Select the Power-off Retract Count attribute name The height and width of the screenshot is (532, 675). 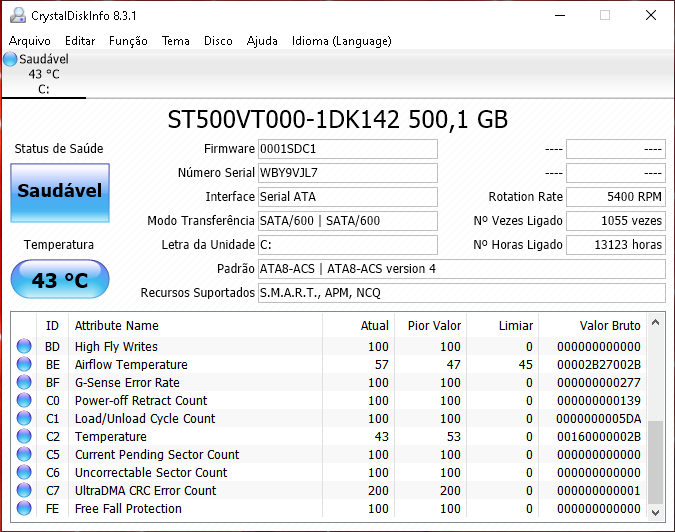pos(141,401)
